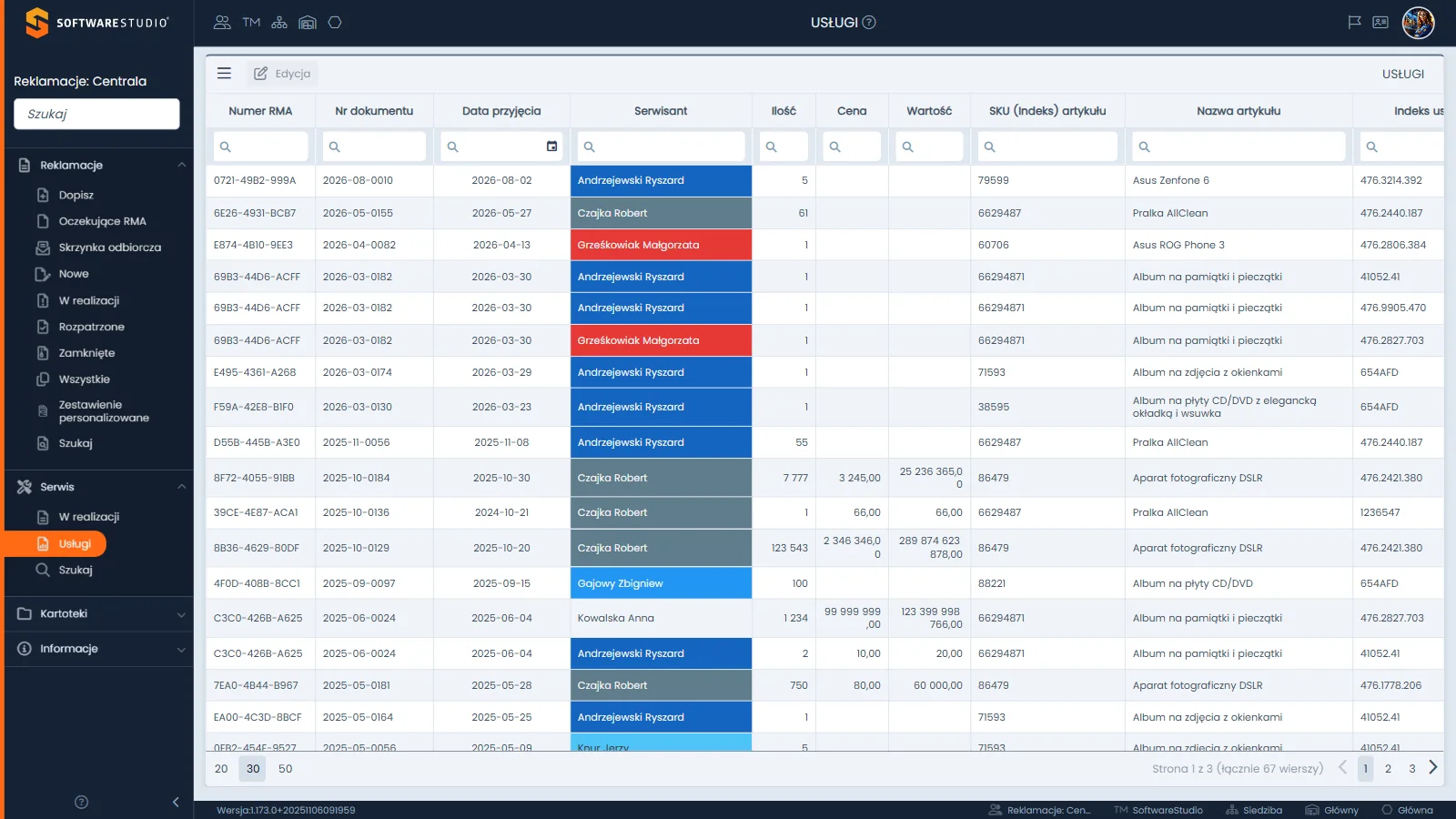Click the organization hierarchy icon in header
This screenshot has width=1456, height=819.
tap(279, 23)
